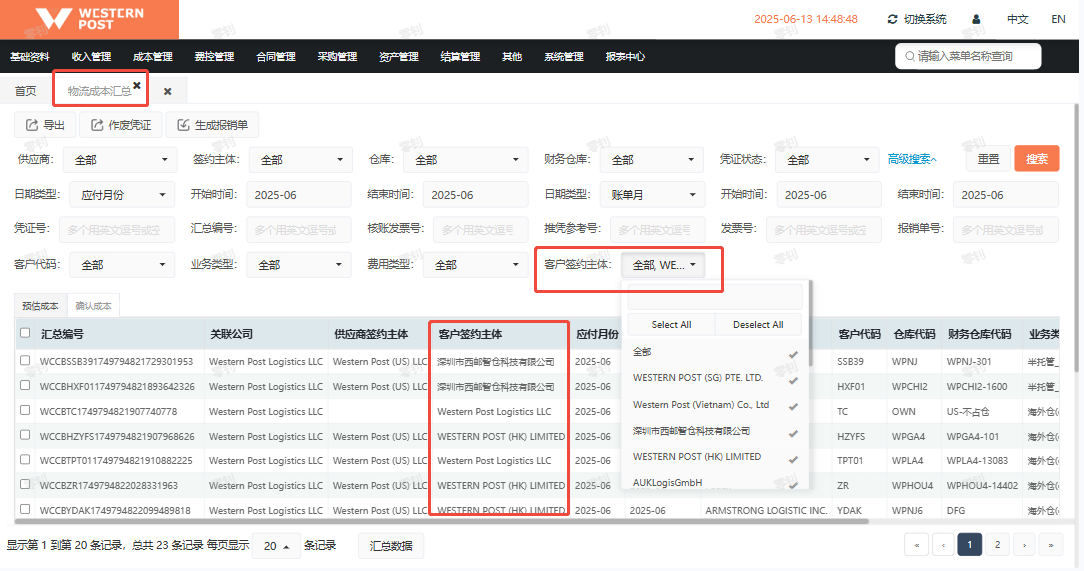Open the 采购管理 menu

coord(337,57)
